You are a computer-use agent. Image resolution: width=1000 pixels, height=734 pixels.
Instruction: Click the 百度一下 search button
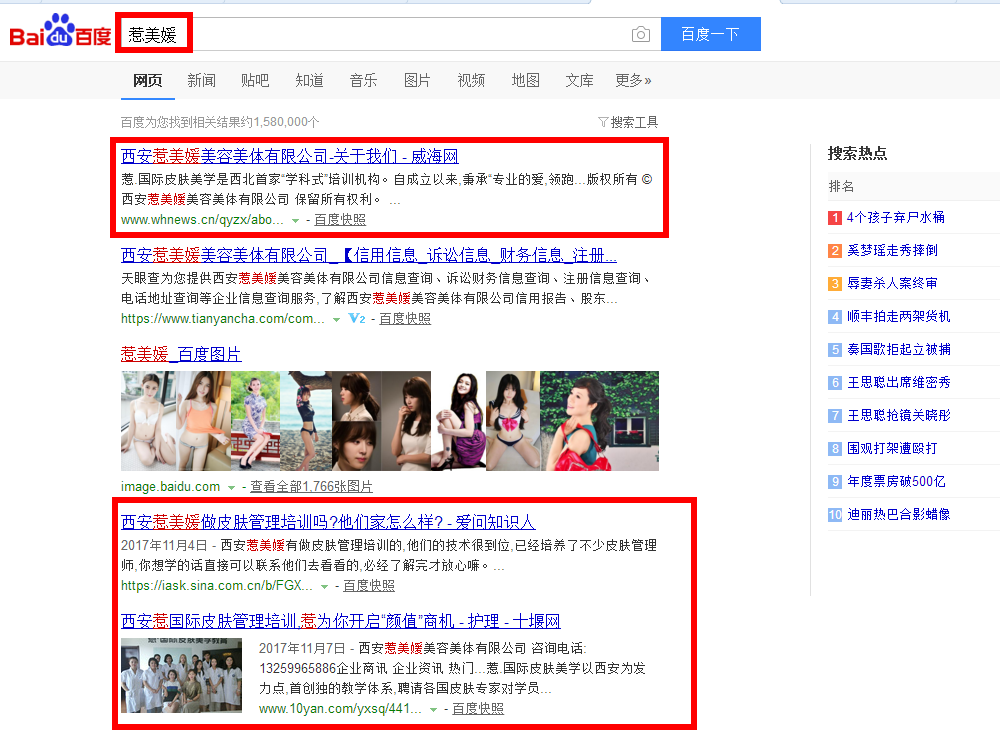click(710, 34)
